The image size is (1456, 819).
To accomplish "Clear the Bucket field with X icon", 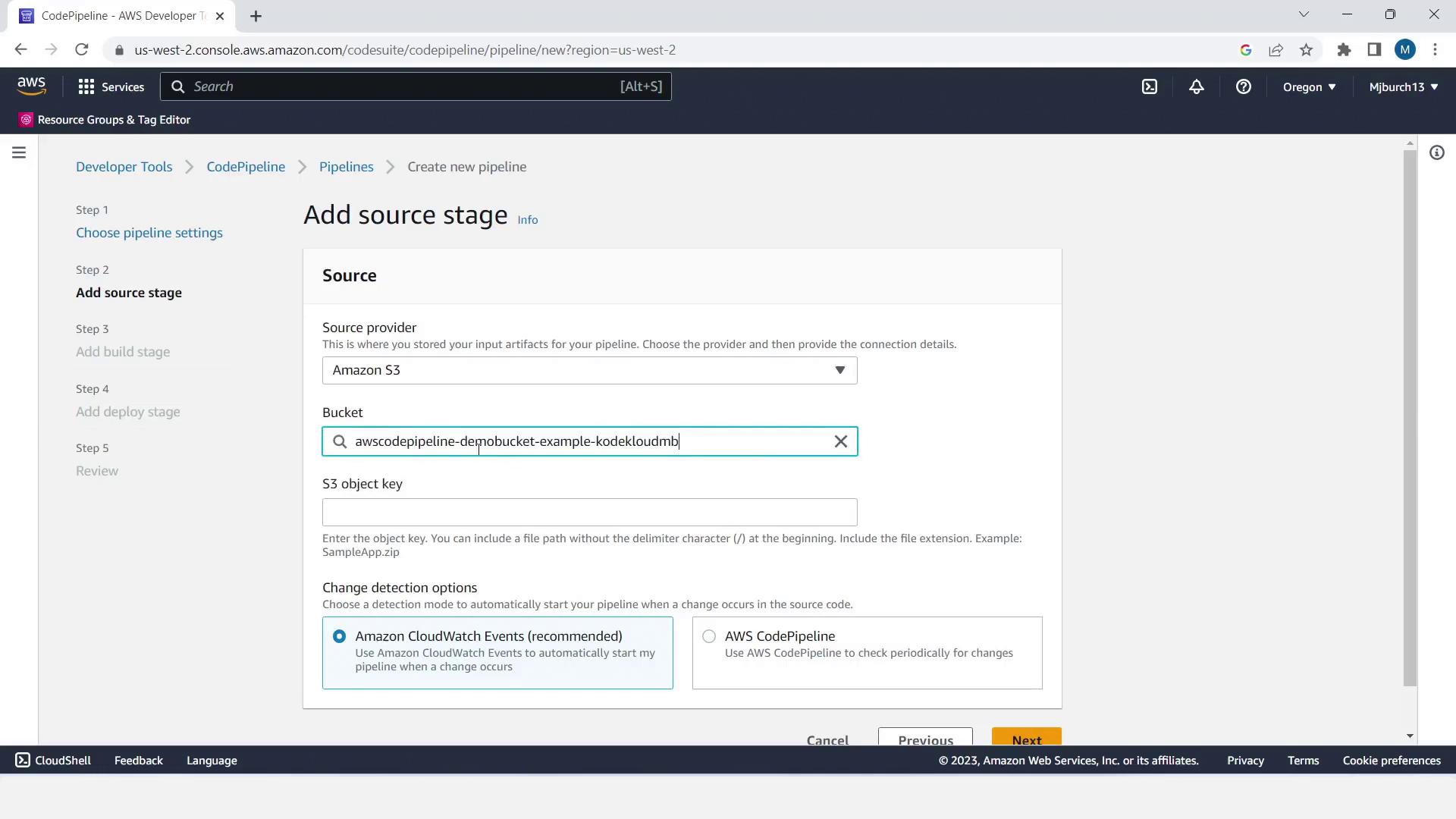I will [840, 441].
